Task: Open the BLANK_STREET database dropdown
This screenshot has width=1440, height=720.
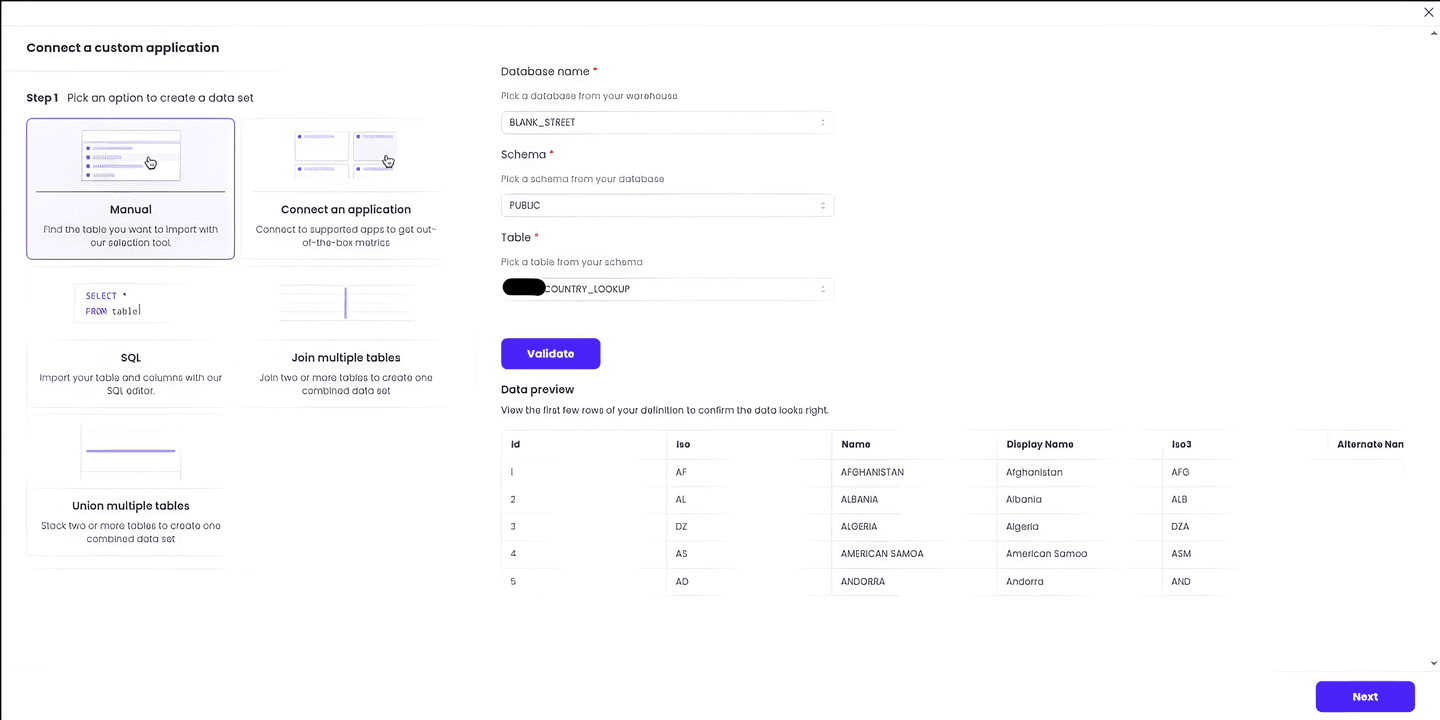Action: [667, 121]
